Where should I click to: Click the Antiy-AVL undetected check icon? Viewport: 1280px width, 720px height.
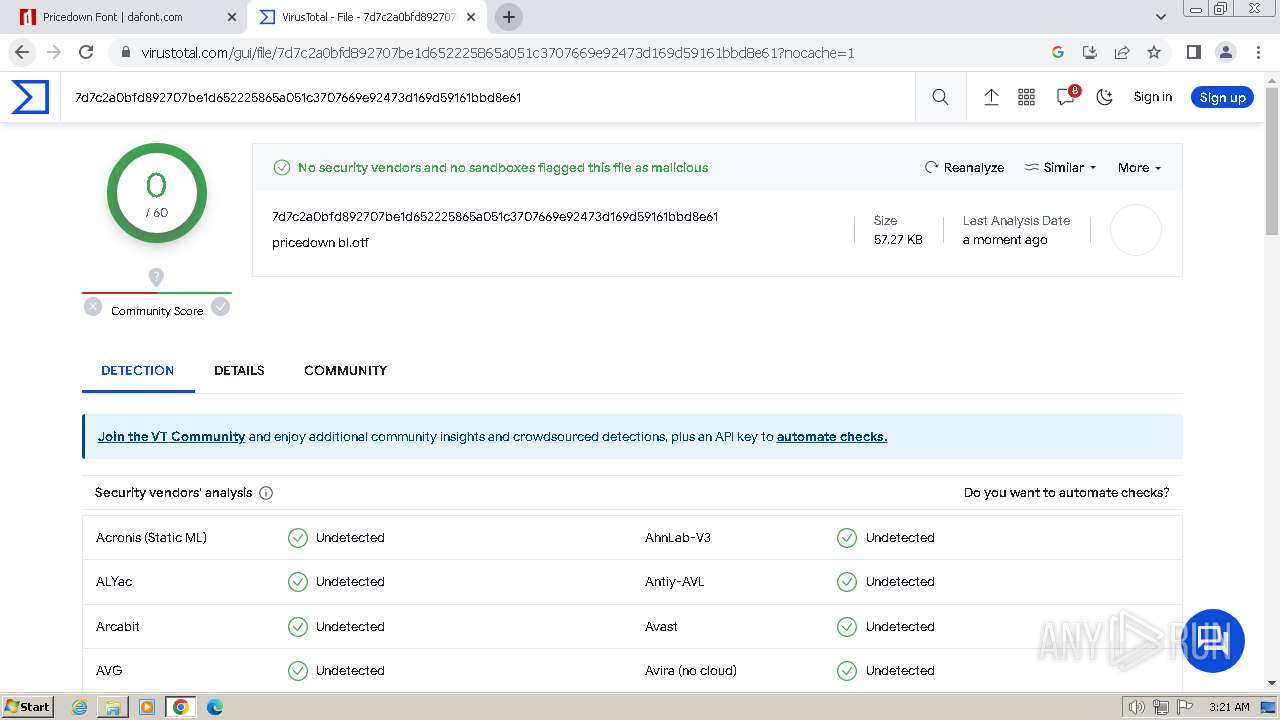[847, 582]
